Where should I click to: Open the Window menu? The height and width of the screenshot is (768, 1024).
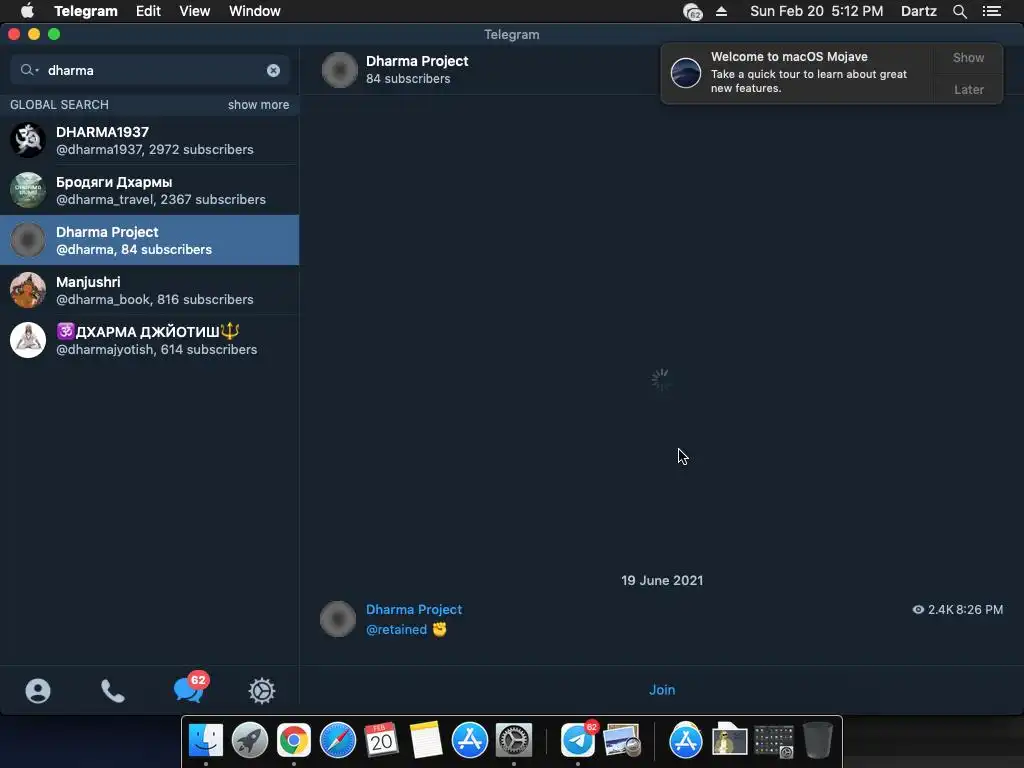point(255,11)
